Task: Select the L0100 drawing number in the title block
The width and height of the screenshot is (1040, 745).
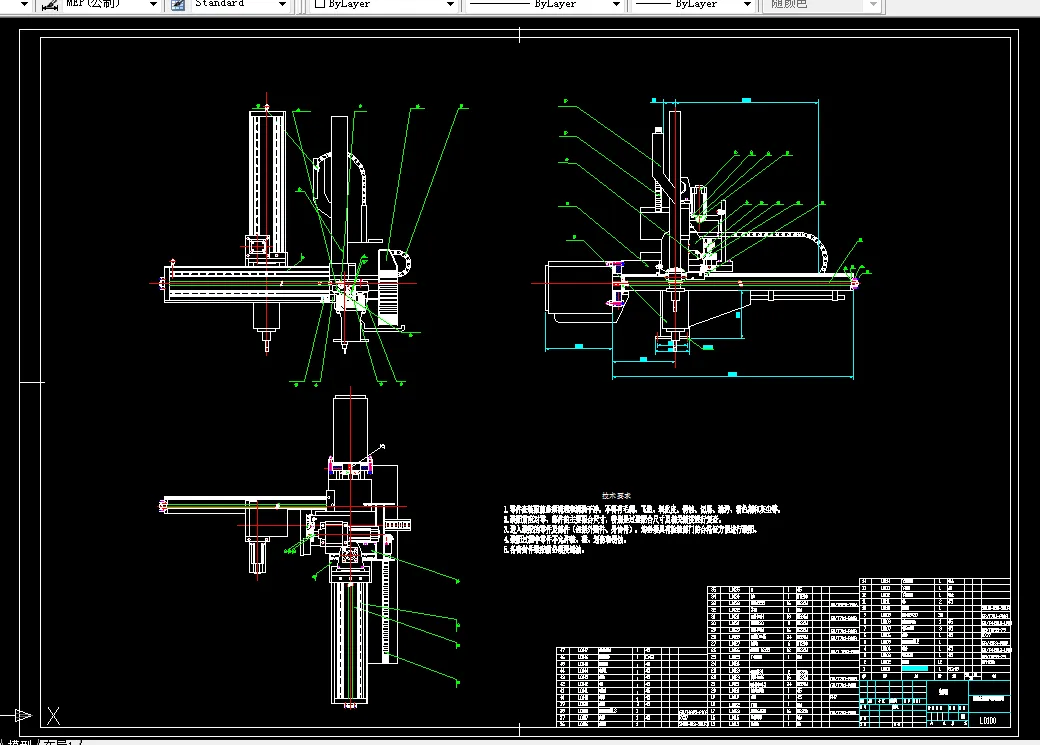Action: (988, 720)
